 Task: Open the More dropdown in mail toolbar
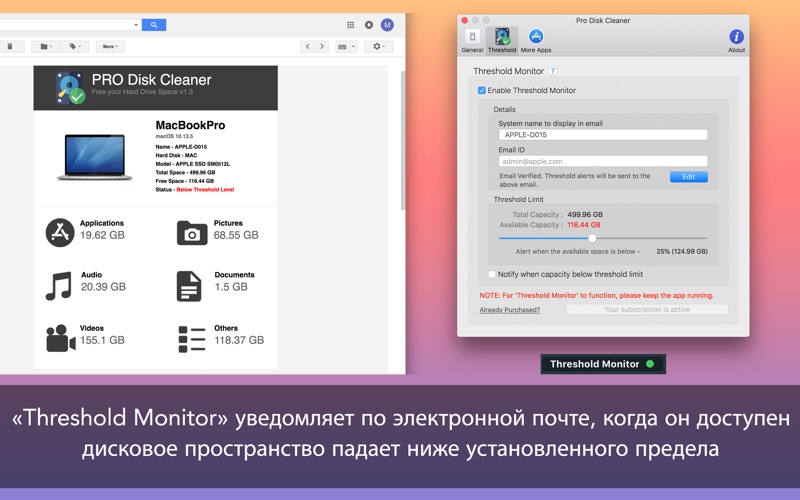pyautogui.click(x=110, y=46)
